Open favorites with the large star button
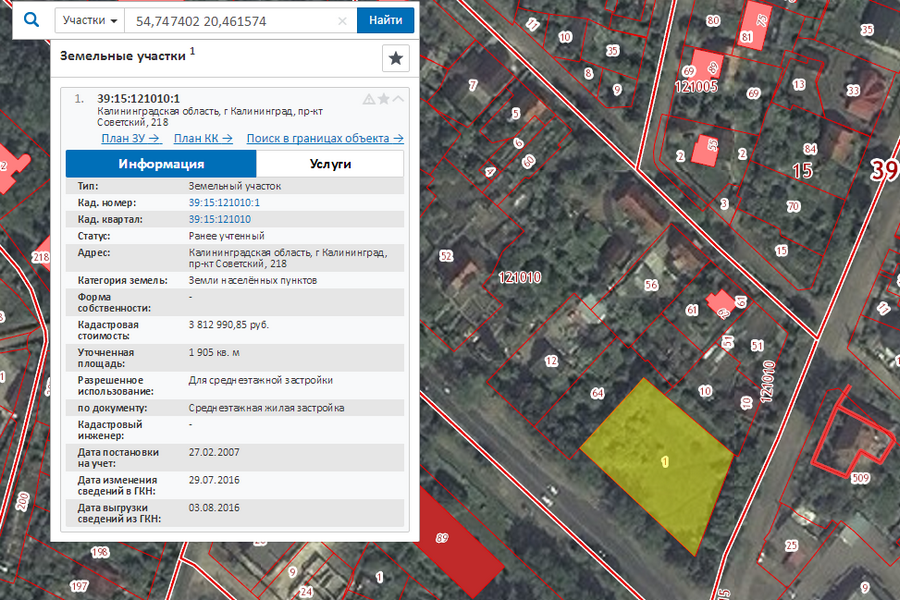 tap(396, 59)
